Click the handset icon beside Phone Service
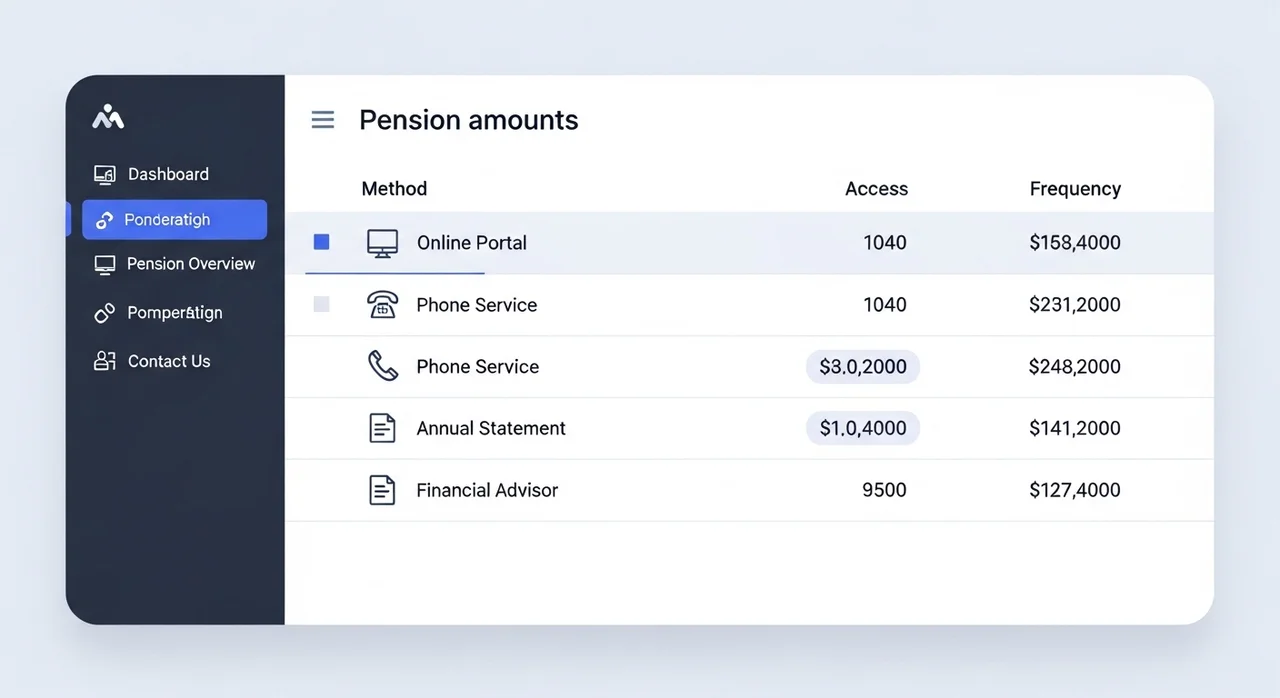 coord(382,366)
